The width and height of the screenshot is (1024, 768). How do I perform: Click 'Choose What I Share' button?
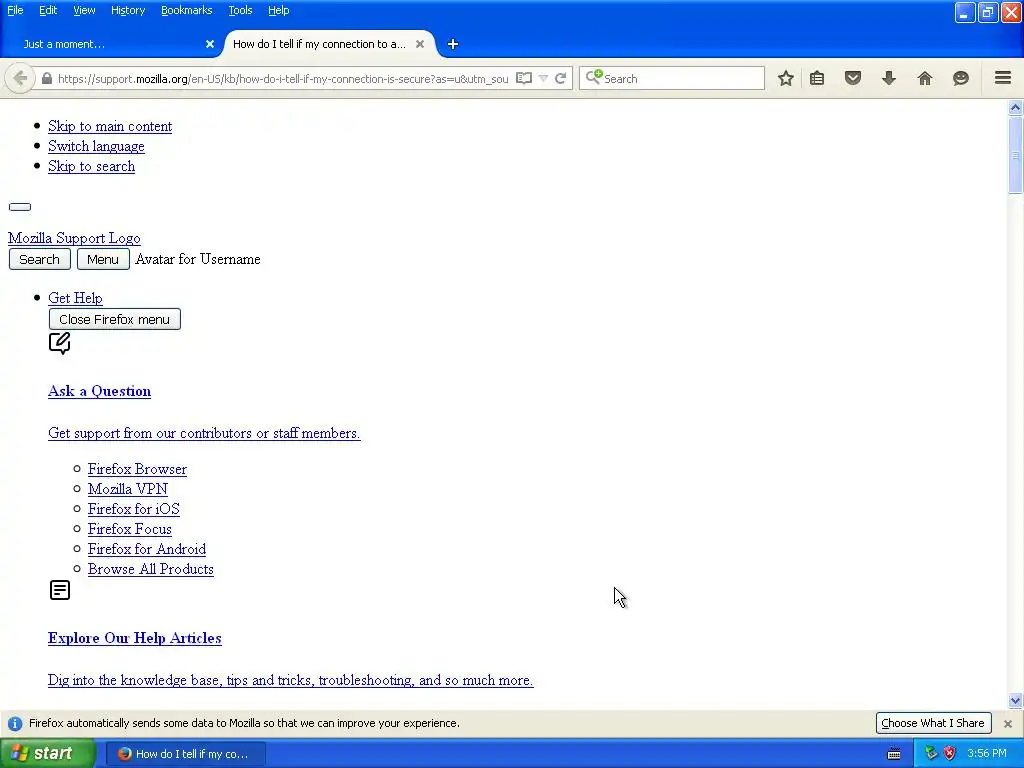pos(933,723)
